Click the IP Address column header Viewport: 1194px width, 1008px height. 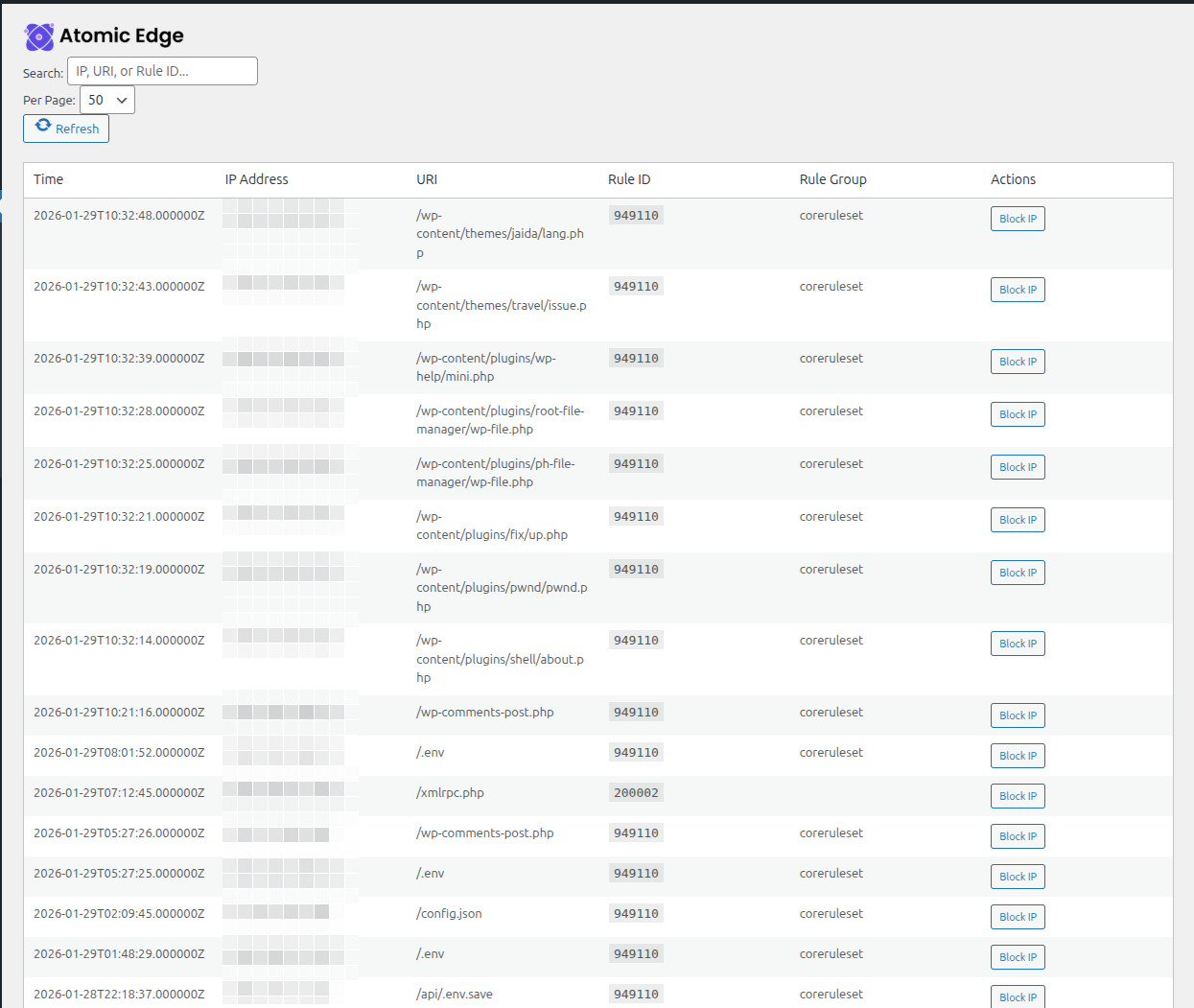coord(255,179)
